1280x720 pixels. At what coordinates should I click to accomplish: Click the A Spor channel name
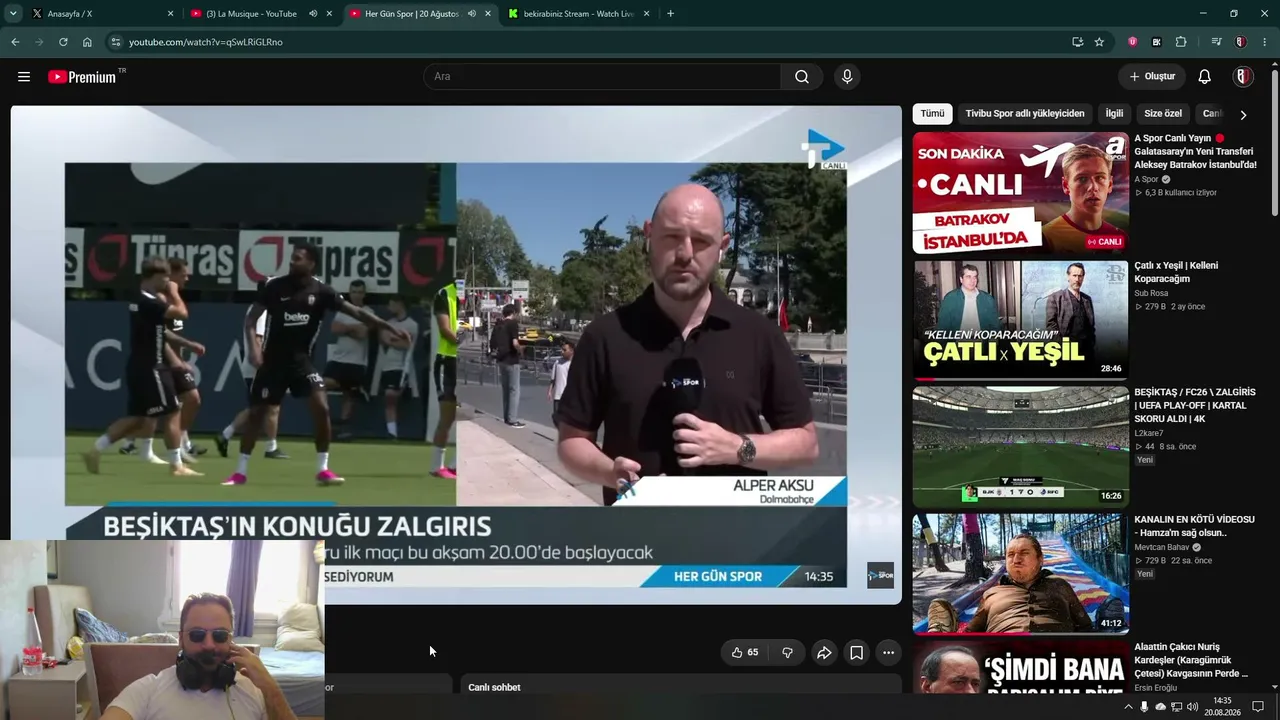click(1147, 179)
